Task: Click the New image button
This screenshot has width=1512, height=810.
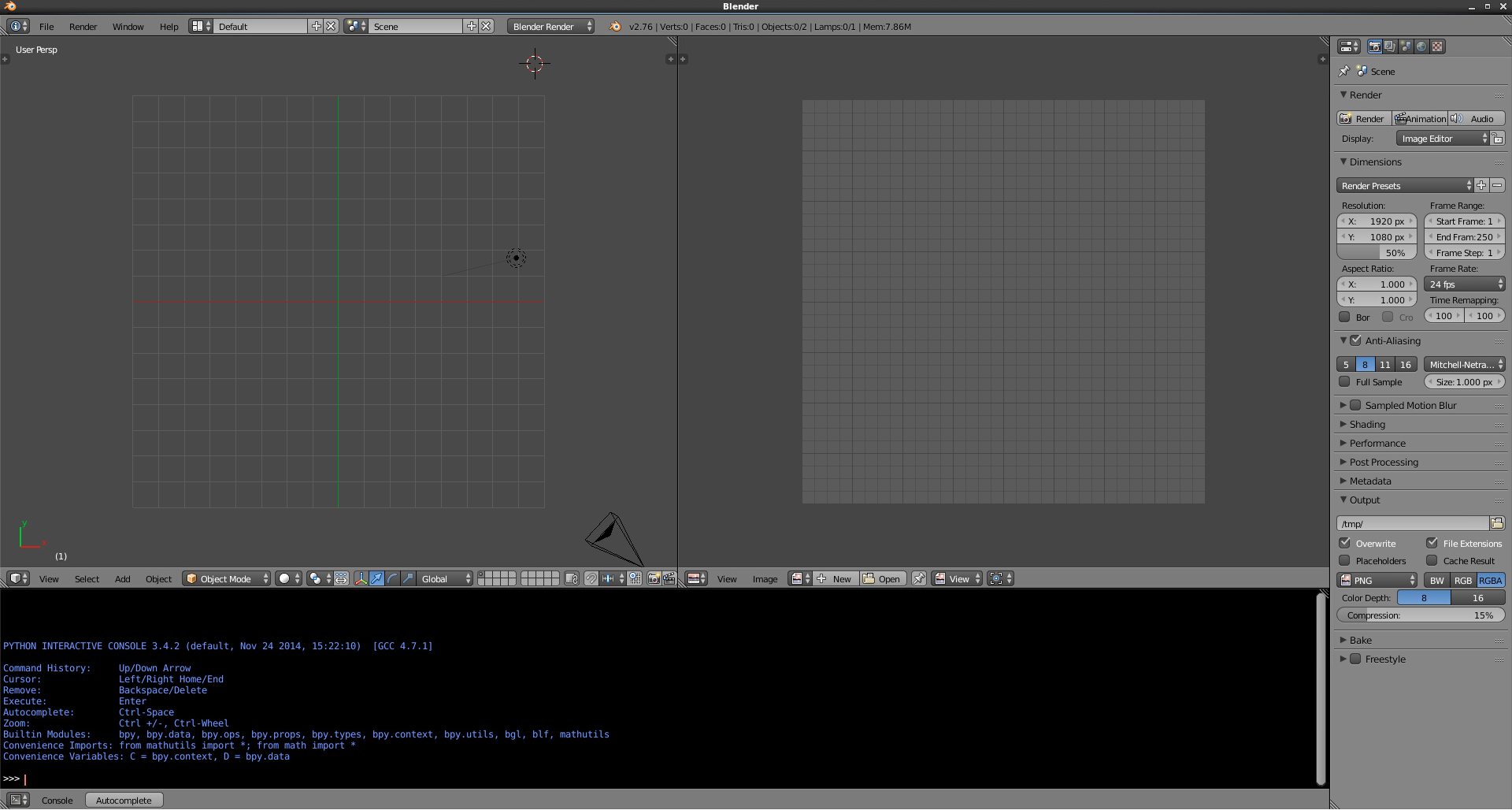Action: 835,579
